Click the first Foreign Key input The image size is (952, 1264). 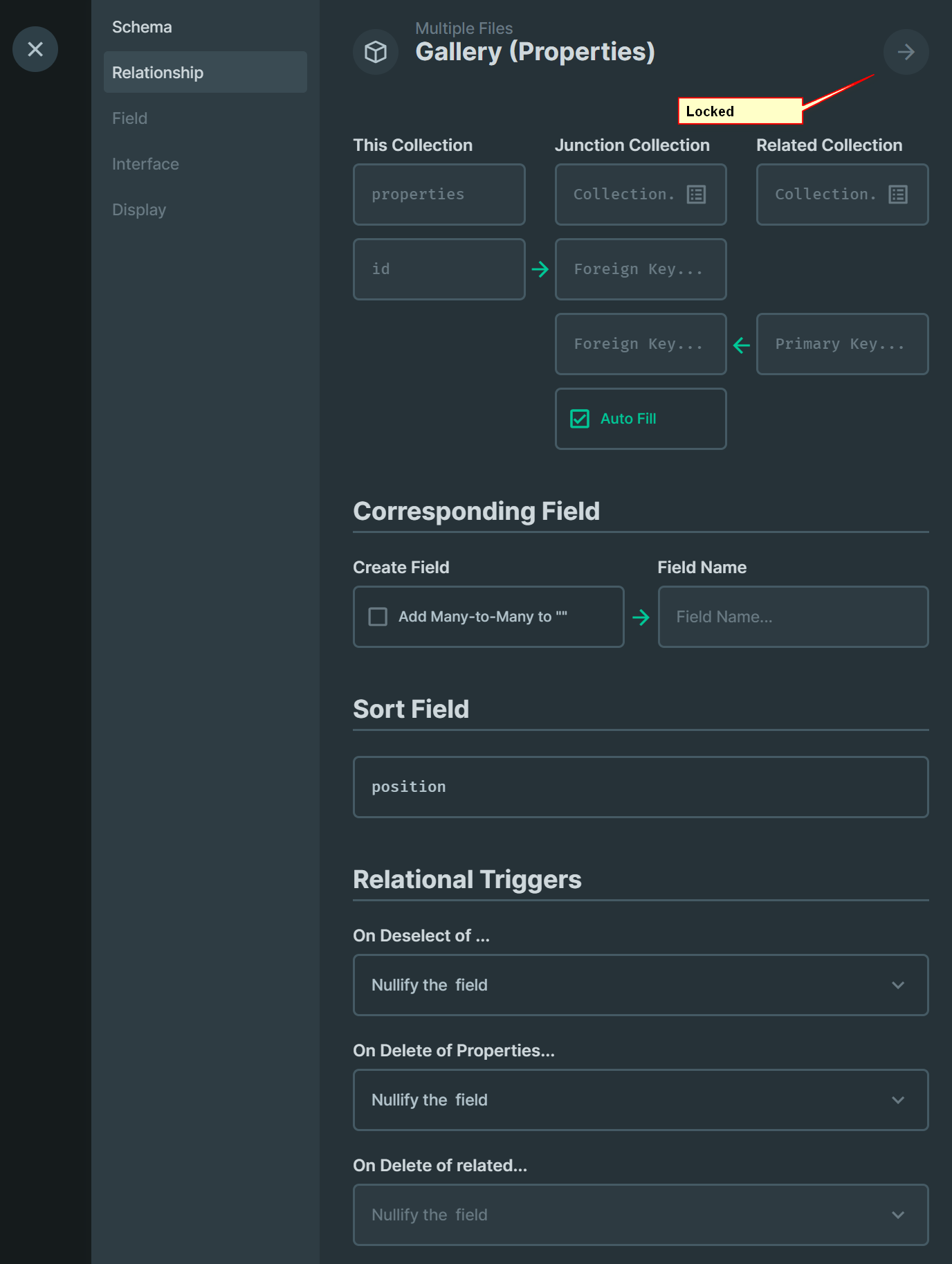tap(641, 269)
